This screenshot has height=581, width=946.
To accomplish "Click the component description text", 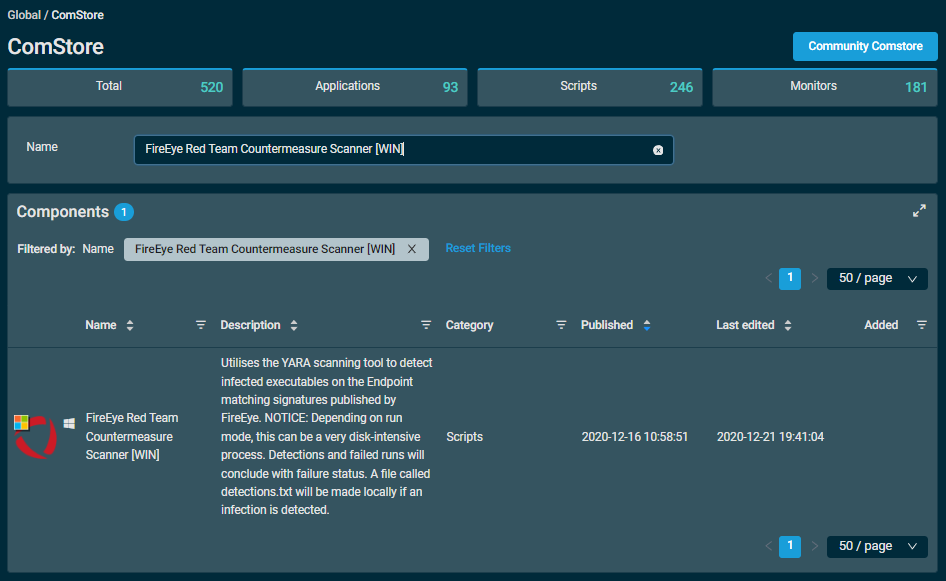I will tap(326, 436).
